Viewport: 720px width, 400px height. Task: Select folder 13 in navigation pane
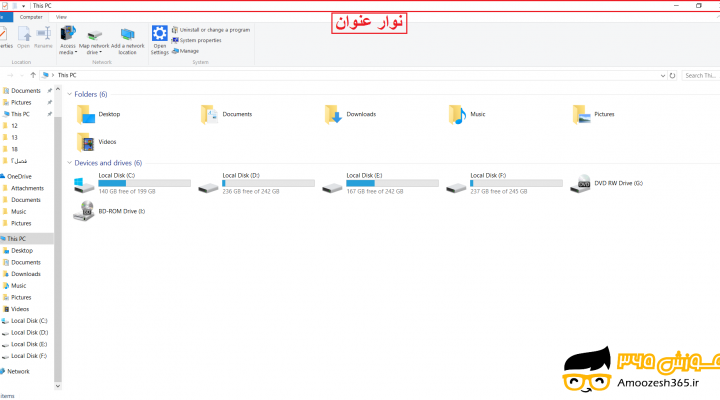tap(14, 138)
